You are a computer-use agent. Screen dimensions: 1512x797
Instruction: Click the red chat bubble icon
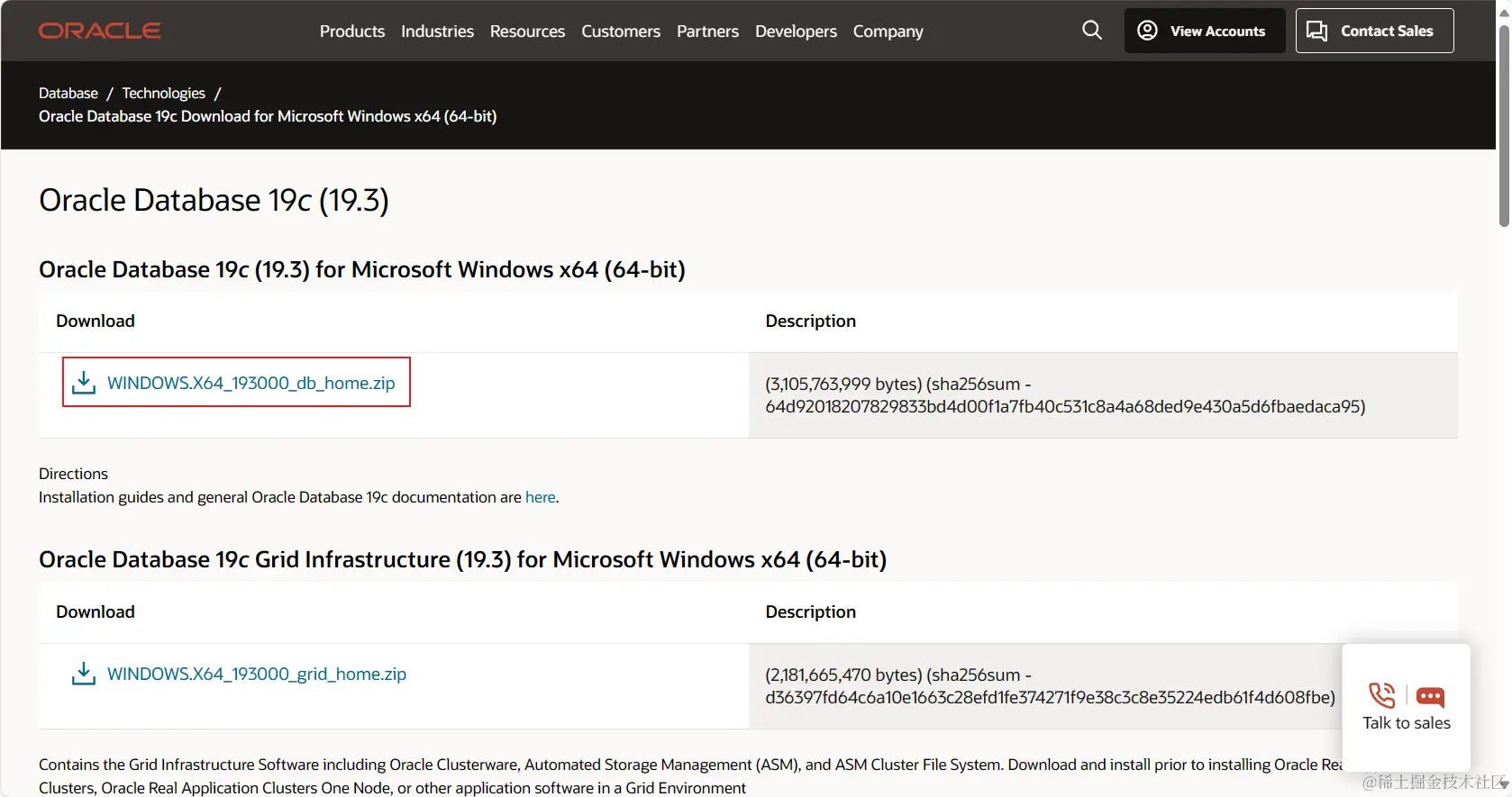[x=1430, y=696]
